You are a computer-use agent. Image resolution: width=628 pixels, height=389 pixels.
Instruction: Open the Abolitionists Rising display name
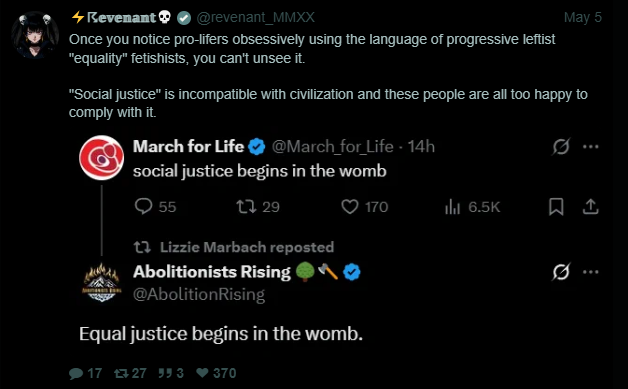[212, 272]
